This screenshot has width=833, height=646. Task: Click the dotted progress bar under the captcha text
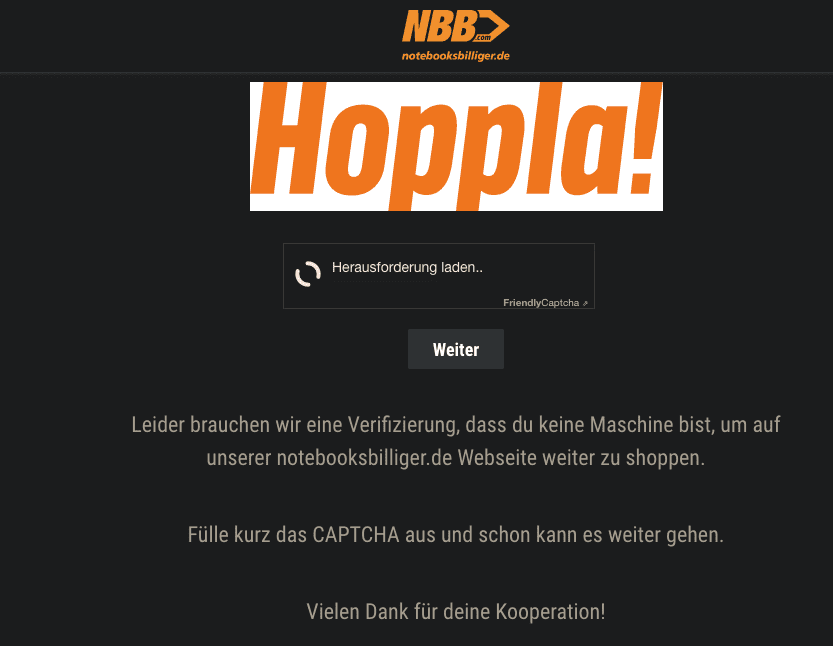(x=385, y=281)
